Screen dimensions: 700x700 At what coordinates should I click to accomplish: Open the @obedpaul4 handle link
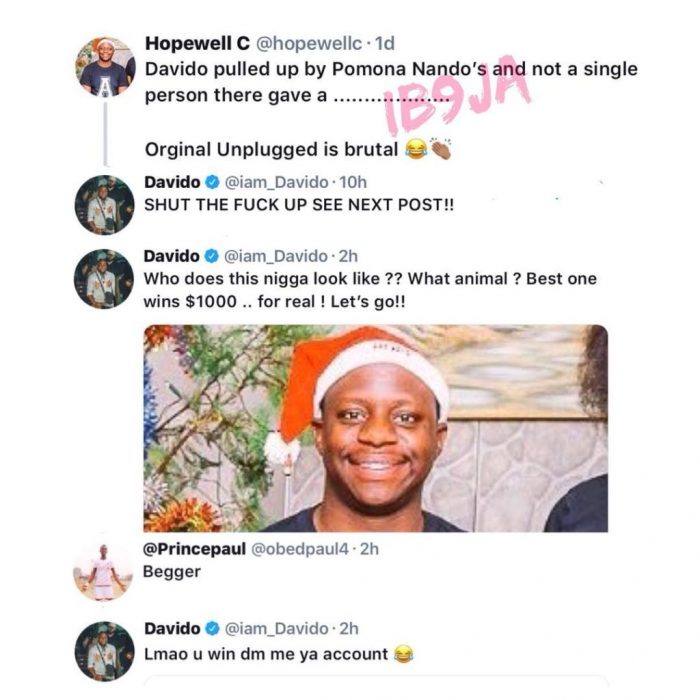click(x=300, y=549)
